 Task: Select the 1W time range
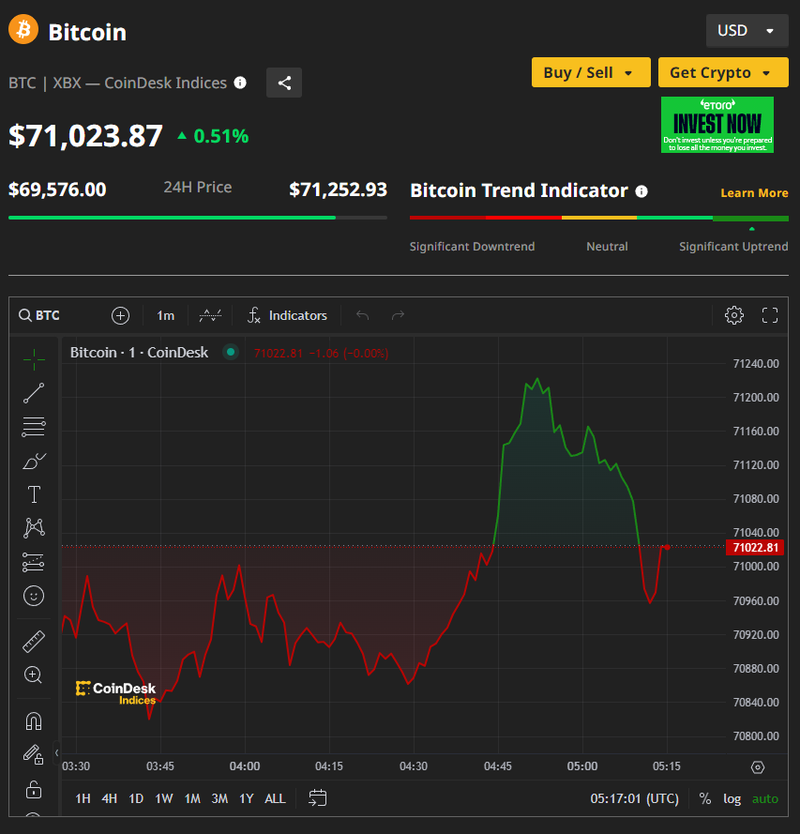(164, 798)
